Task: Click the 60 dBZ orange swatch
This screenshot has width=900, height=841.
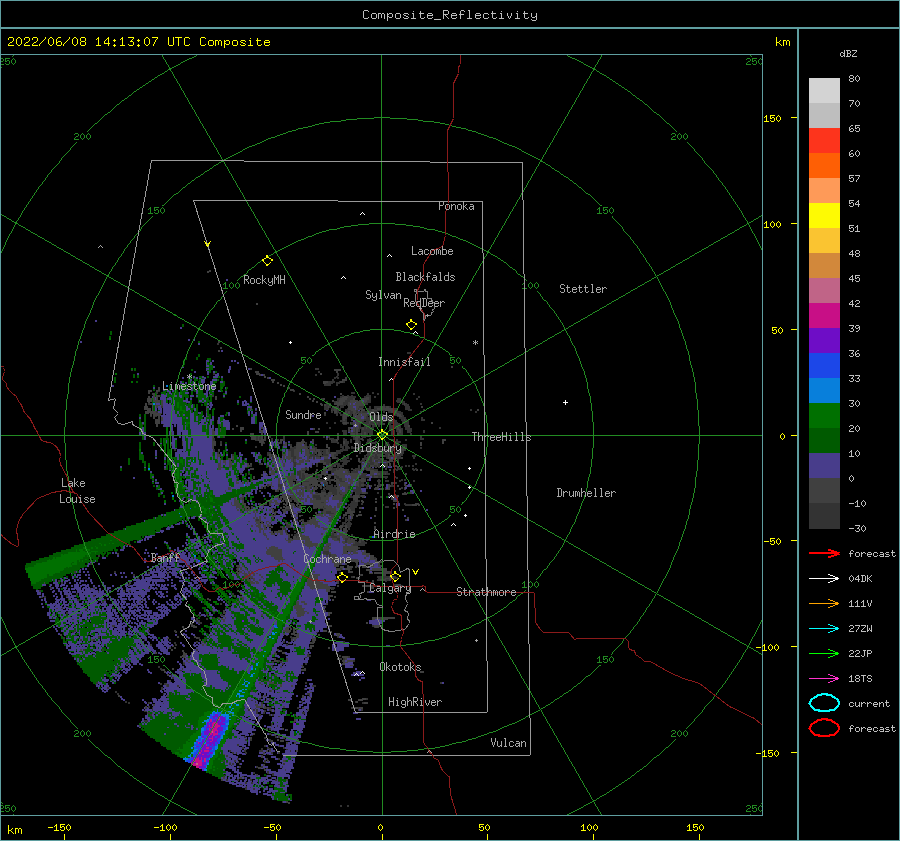Action: 824,165
